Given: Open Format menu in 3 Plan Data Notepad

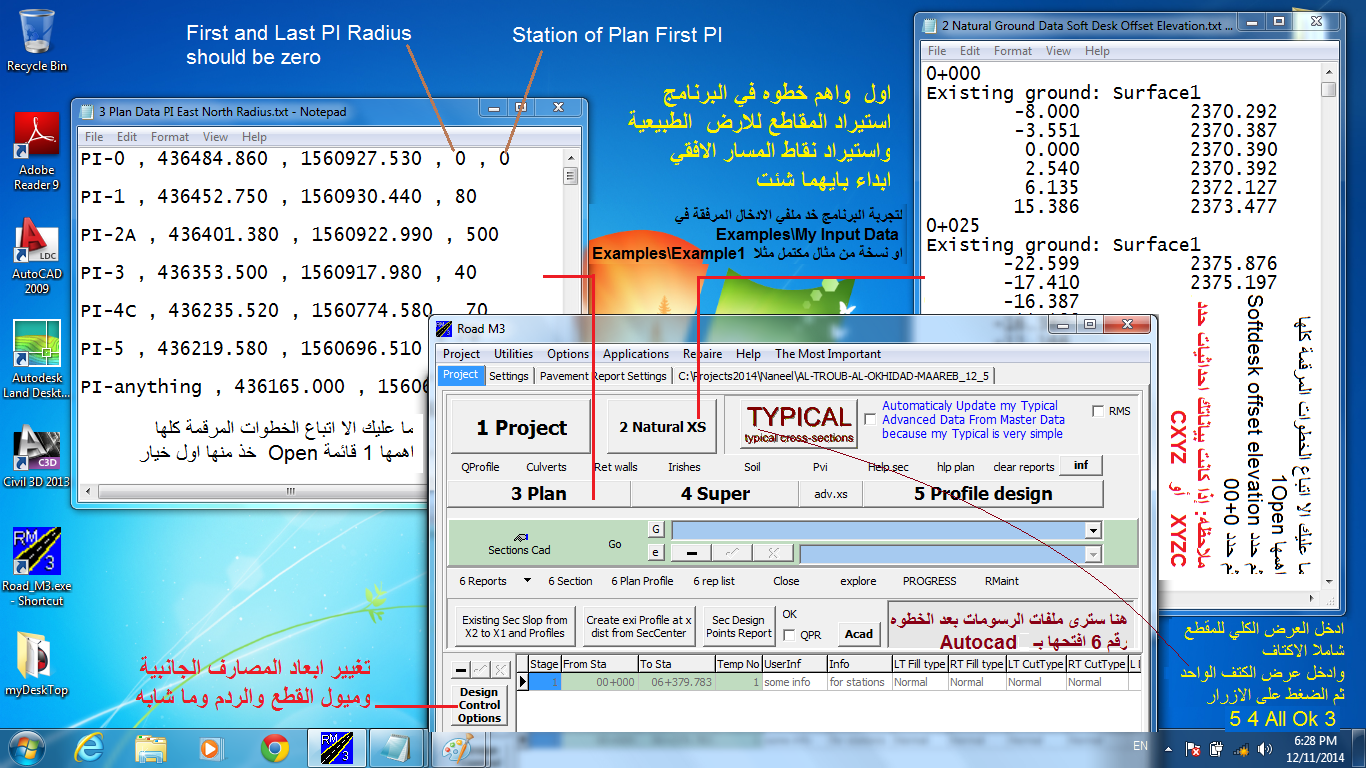Looking at the screenshot, I should click(170, 137).
